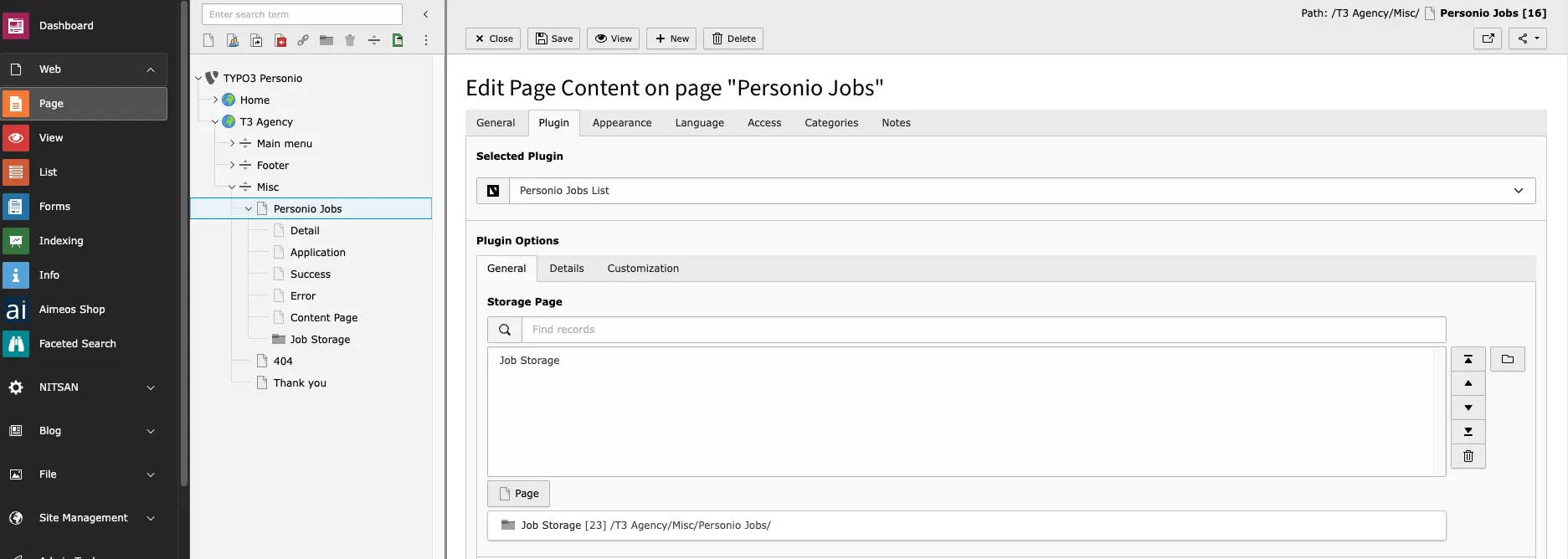This screenshot has width=1568, height=559.
Task: Open the Selected Plugin dropdown
Action: pos(1005,191)
